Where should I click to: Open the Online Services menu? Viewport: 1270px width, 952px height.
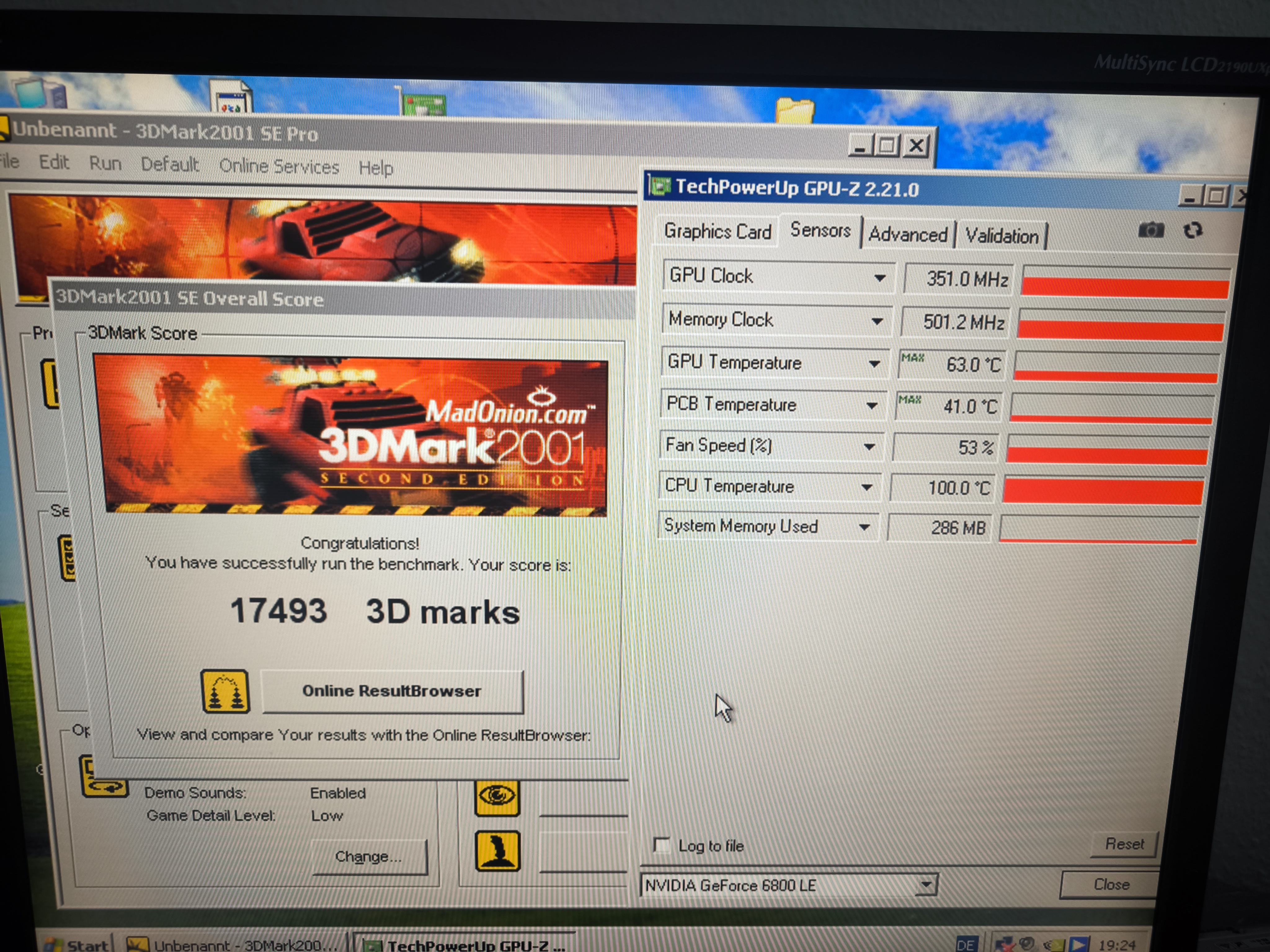pyautogui.click(x=279, y=167)
